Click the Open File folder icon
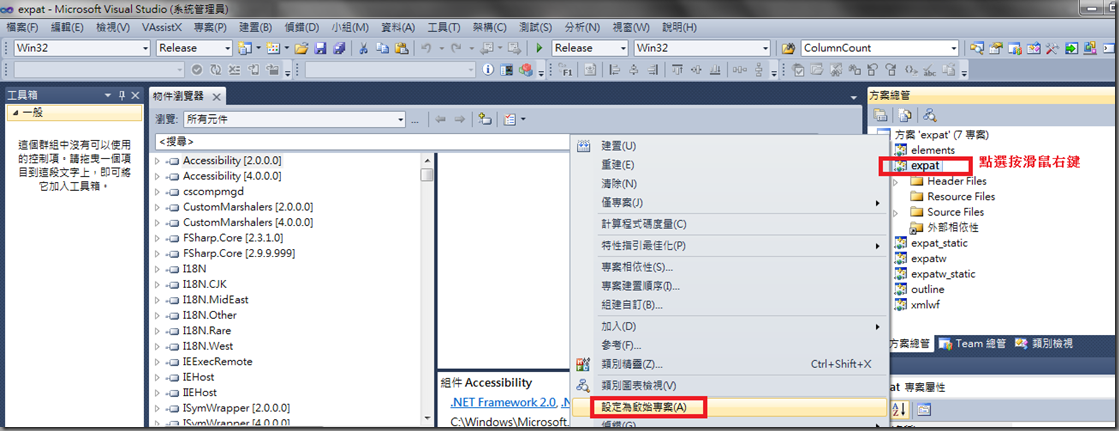Viewport: 1119px width, 431px height. click(x=301, y=49)
